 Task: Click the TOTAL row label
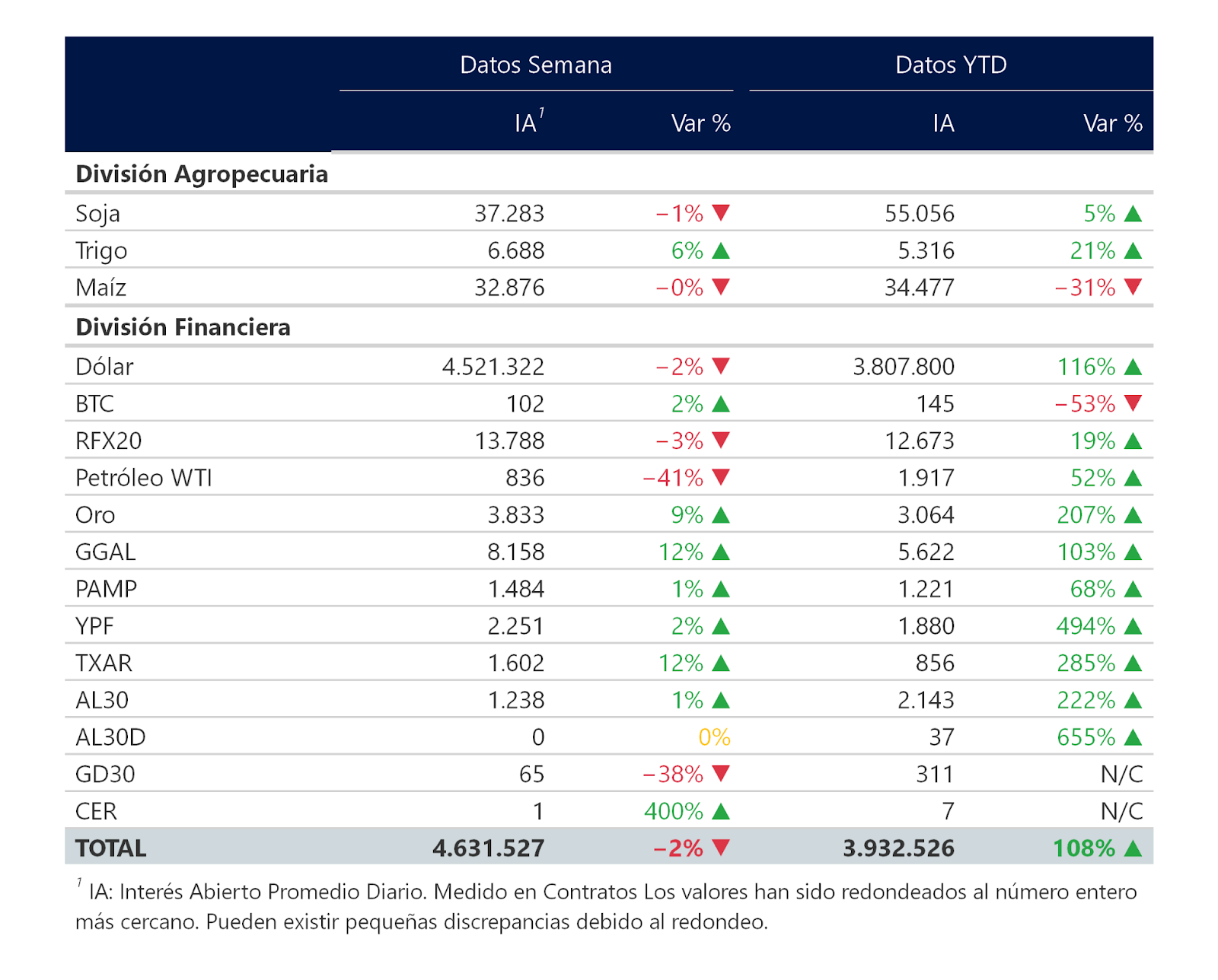tap(110, 848)
